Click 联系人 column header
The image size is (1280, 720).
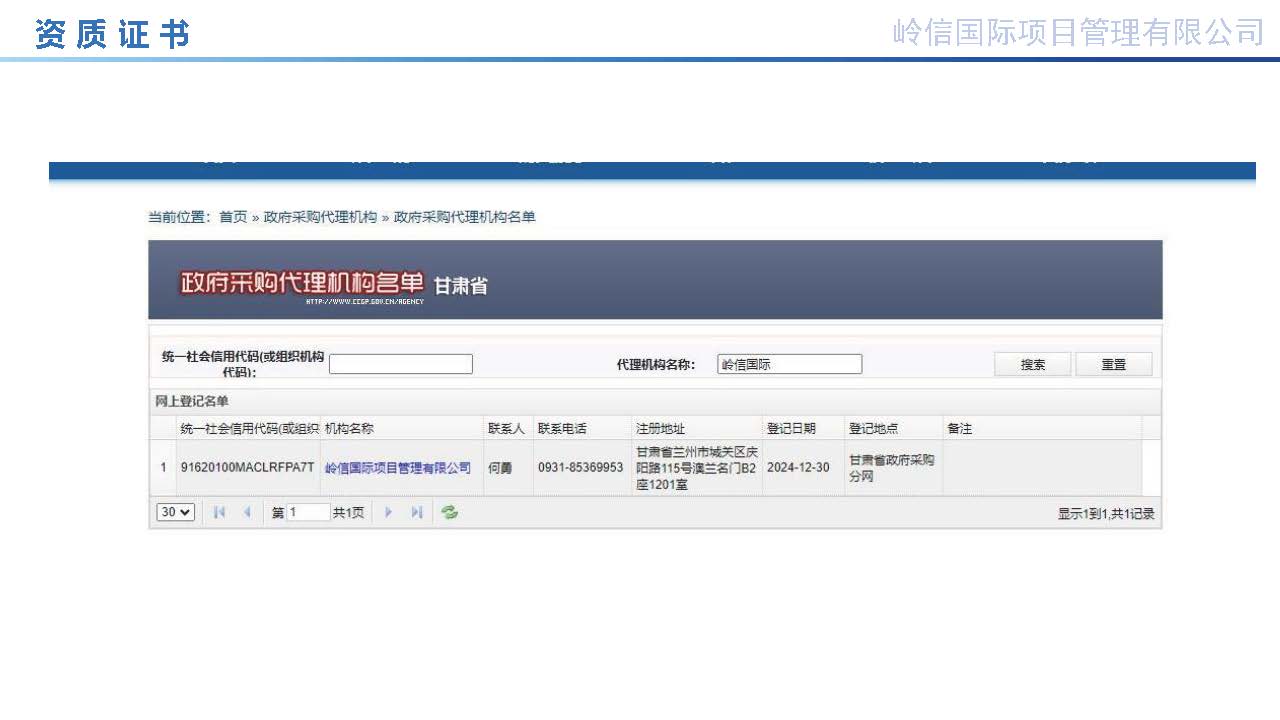pyautogui.click(x=508, y=428)
